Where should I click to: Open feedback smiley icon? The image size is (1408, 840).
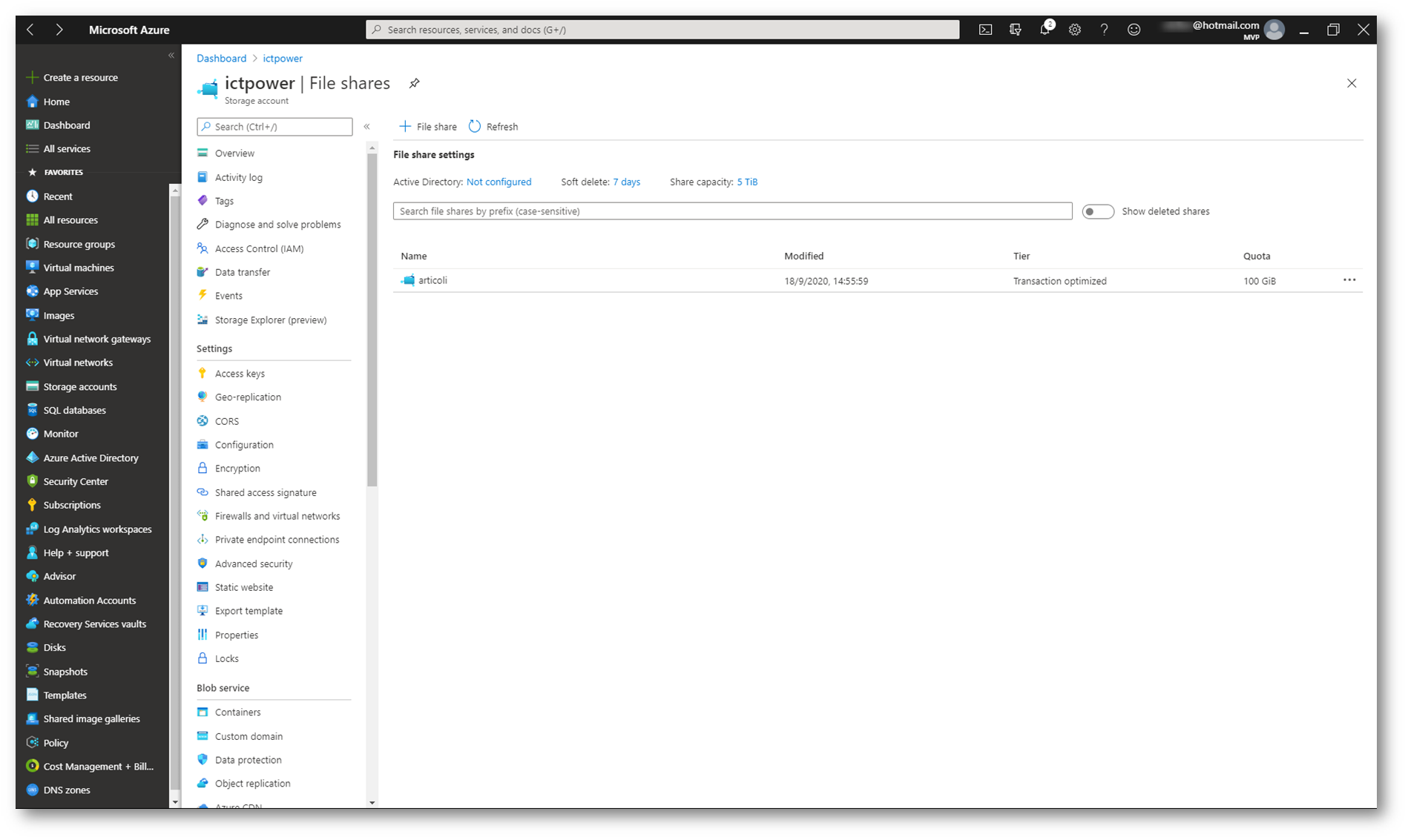click(1134, 30)
